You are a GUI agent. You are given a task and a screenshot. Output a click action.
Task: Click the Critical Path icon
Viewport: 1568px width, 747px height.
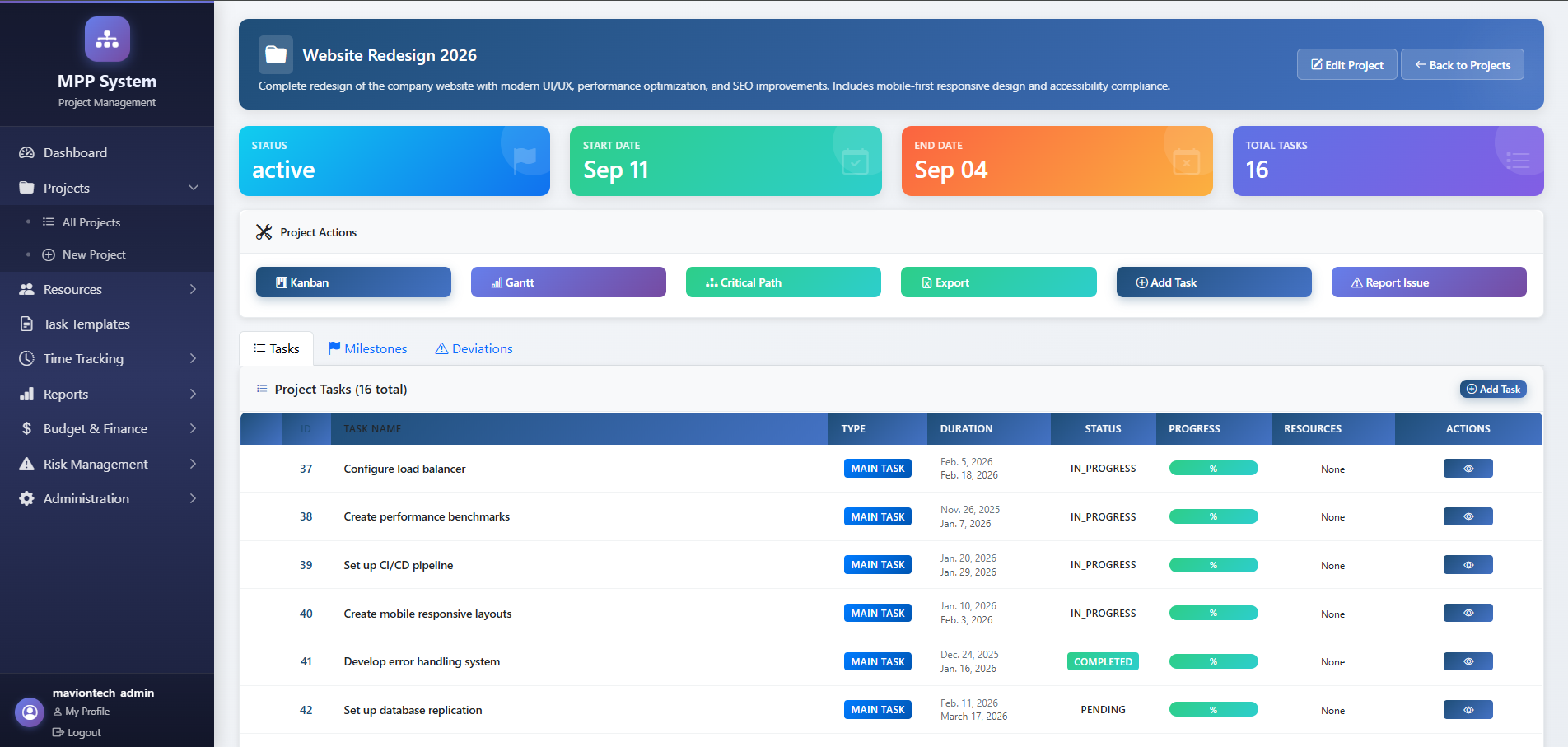pyautogui.click(x=711, y=282)
